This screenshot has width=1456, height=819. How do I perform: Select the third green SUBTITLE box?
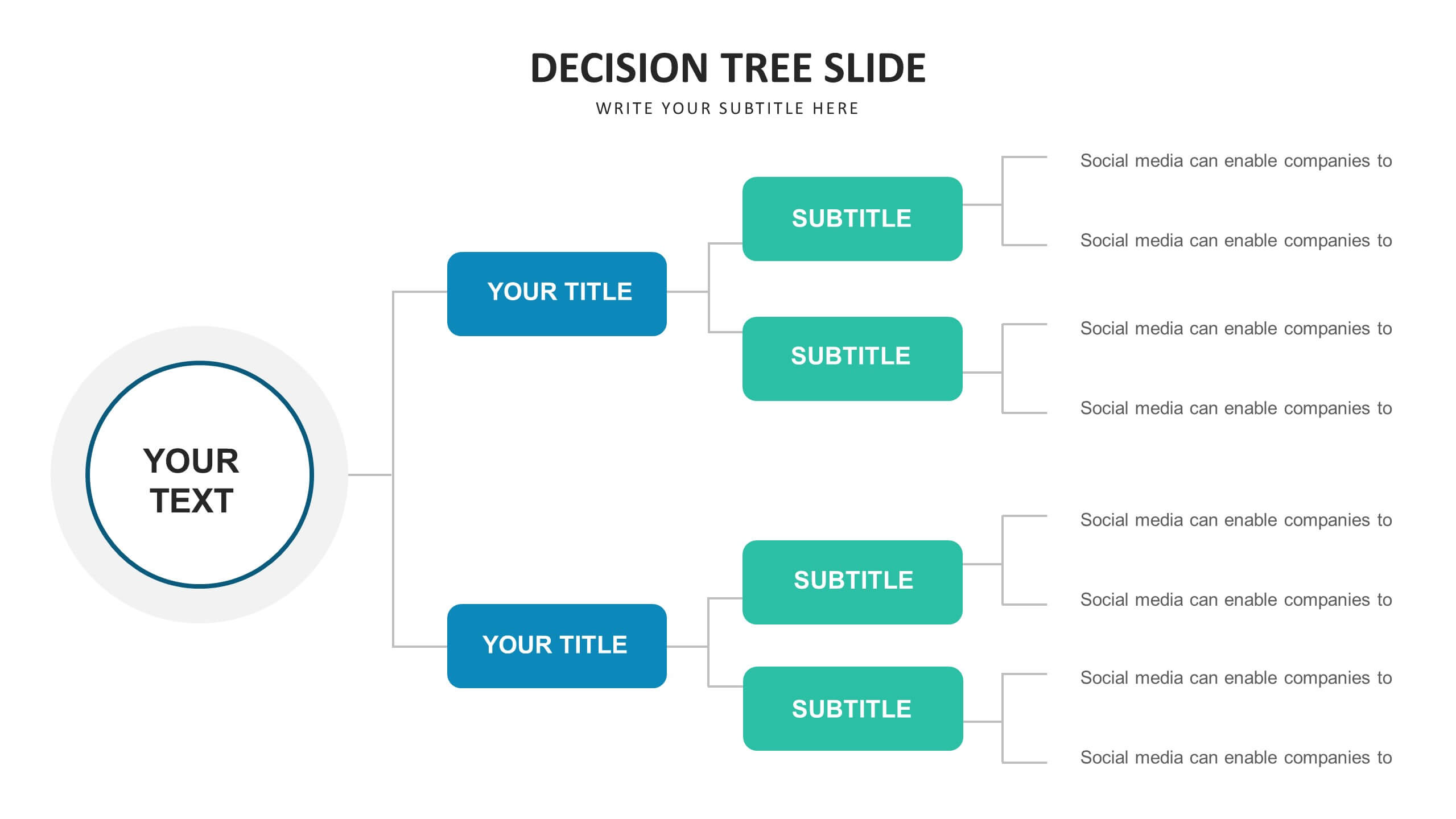pyautogui.click(x=852, y=582)
